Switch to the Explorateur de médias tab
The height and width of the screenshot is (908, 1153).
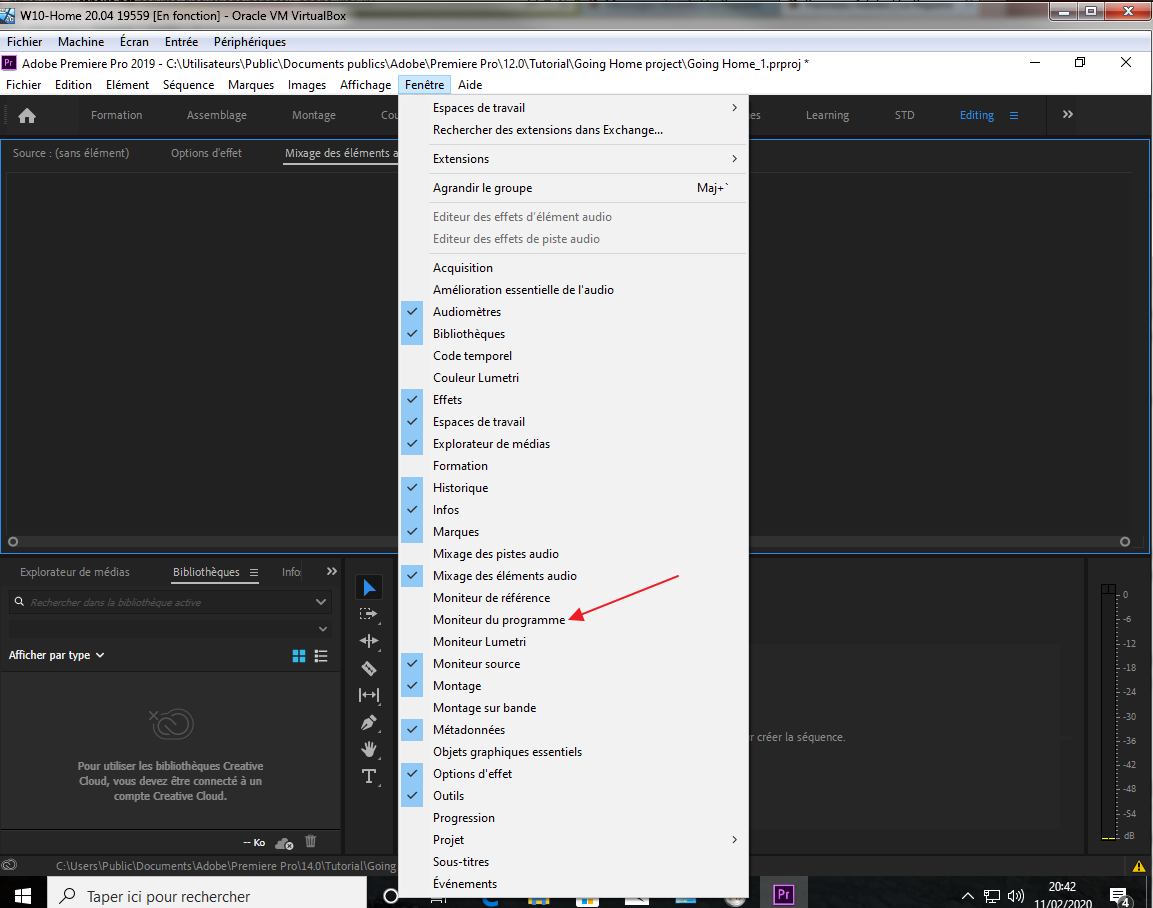coord(75,572)
